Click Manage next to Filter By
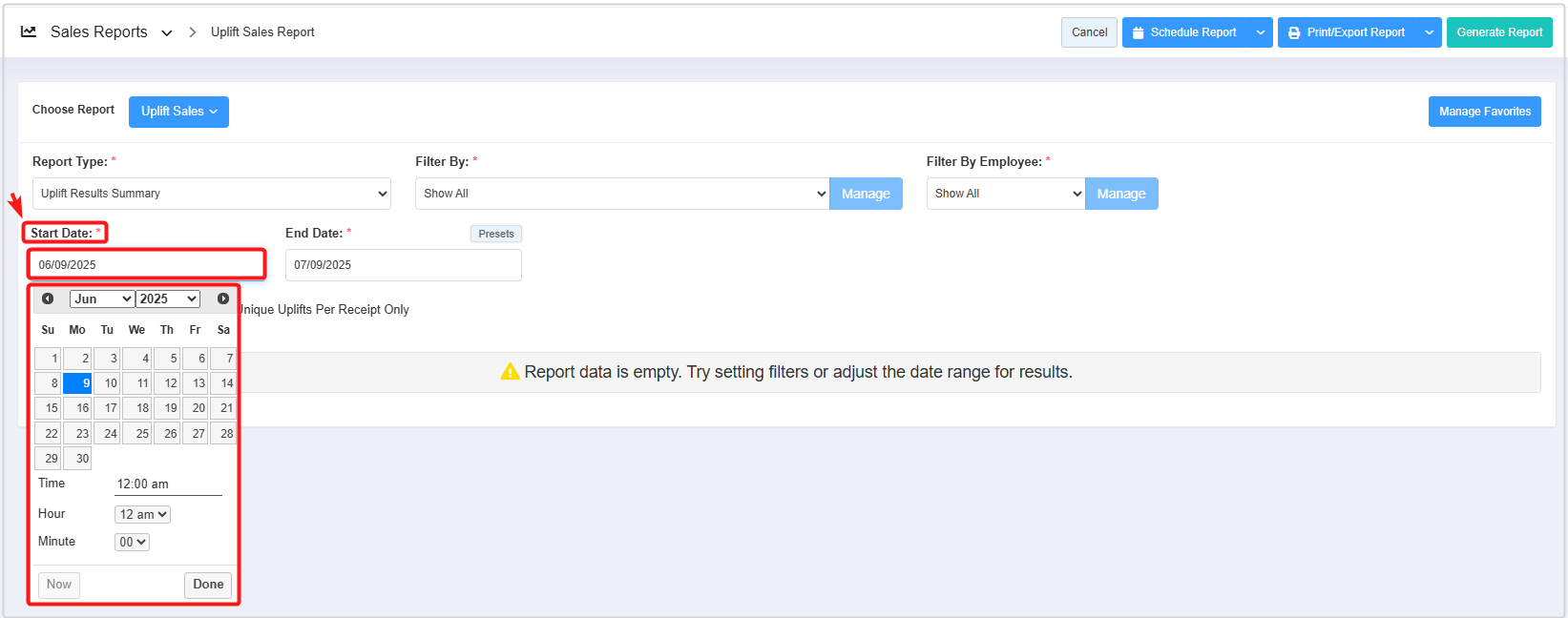The height and width of the screenshot is (618, 1568). tap(866, 194)
